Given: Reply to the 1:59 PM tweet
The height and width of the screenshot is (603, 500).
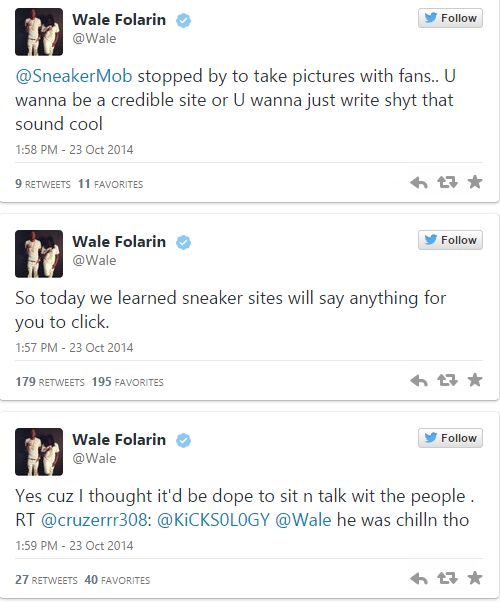Looking at the screenshot, I should click(419, 578).
